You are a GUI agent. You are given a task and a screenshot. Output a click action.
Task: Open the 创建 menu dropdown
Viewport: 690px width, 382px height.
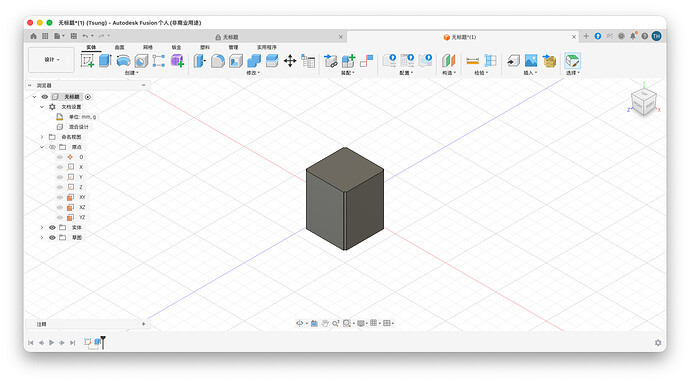point(131,73)
